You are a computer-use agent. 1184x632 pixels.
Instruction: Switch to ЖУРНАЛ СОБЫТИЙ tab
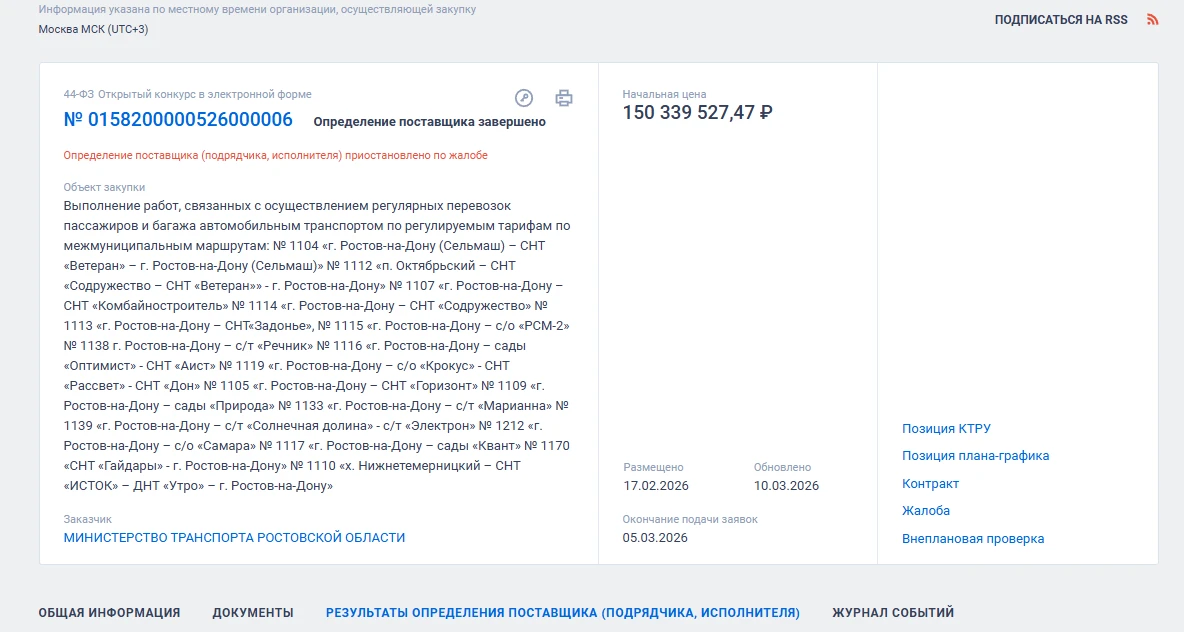pyautogui.click(x=893, y=613)
